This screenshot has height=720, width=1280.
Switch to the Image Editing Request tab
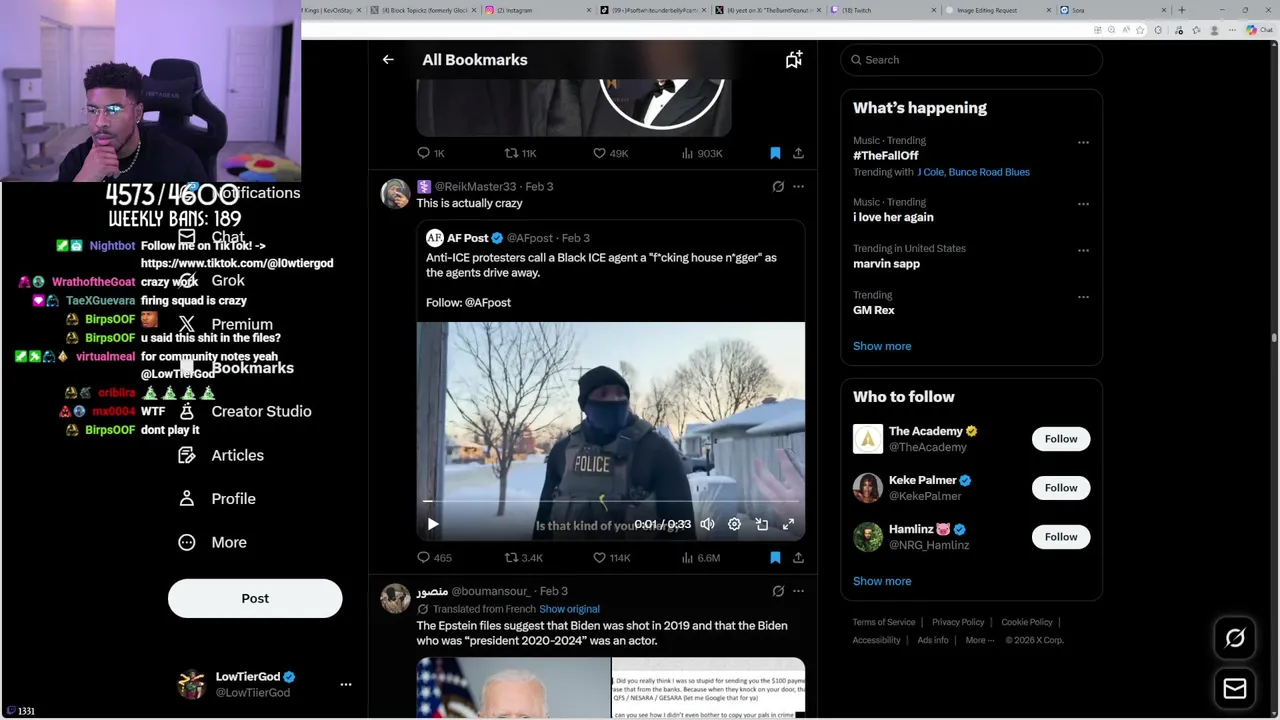pos(1000,10)
